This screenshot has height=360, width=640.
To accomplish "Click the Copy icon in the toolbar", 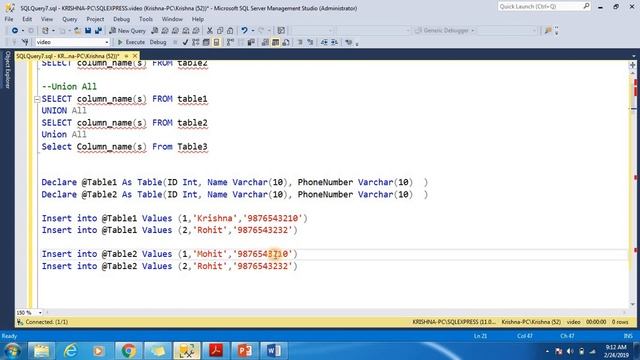I will (220, 31).
